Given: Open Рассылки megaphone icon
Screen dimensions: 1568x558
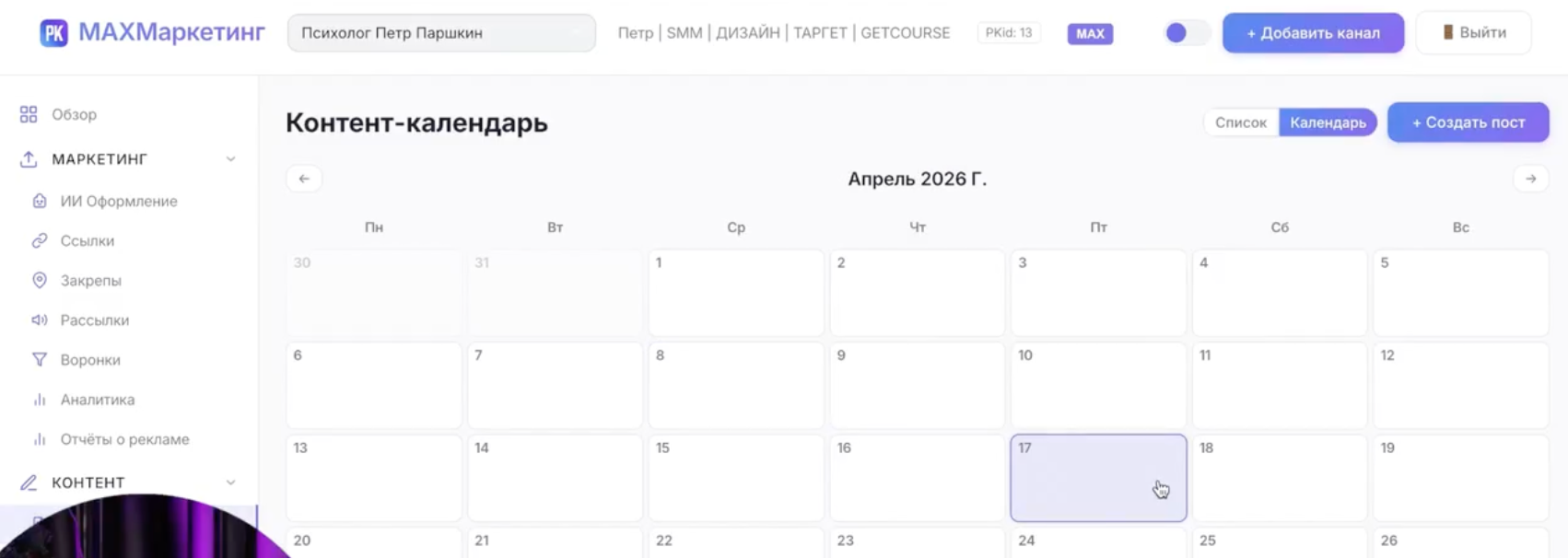Looking at the screenshot, I should click(40, 320).
